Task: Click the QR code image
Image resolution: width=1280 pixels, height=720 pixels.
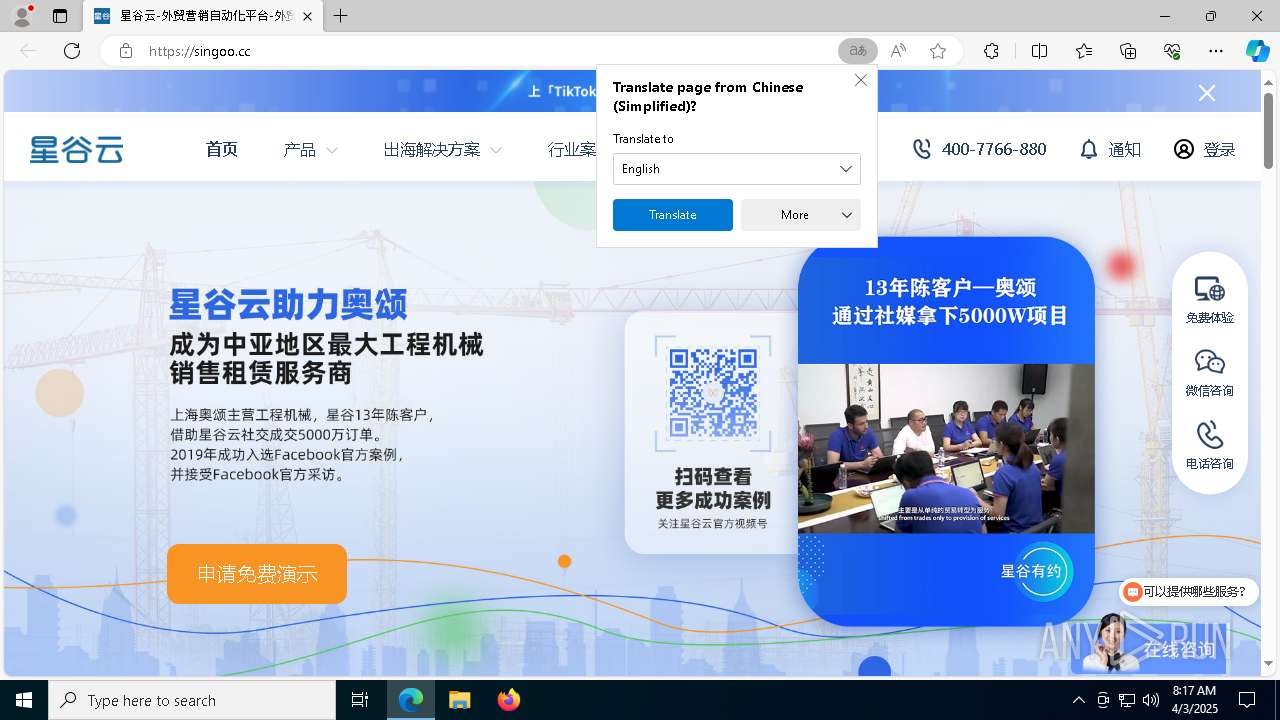Action: (713, 393)
